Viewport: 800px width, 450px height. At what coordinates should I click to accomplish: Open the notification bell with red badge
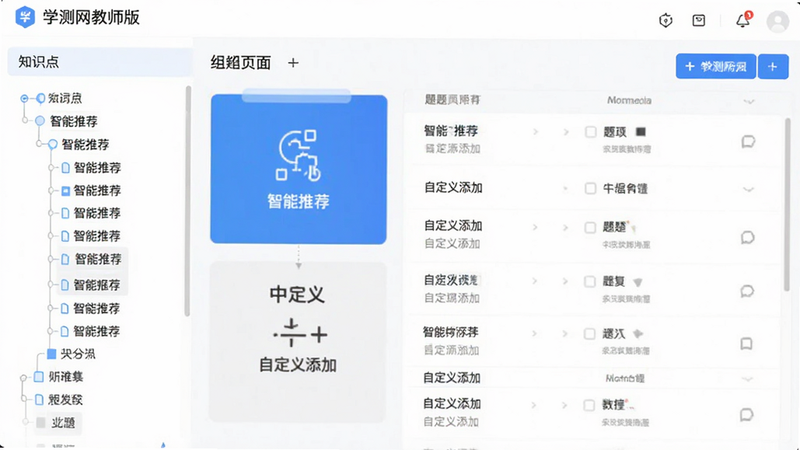click(x=743, y=20)
